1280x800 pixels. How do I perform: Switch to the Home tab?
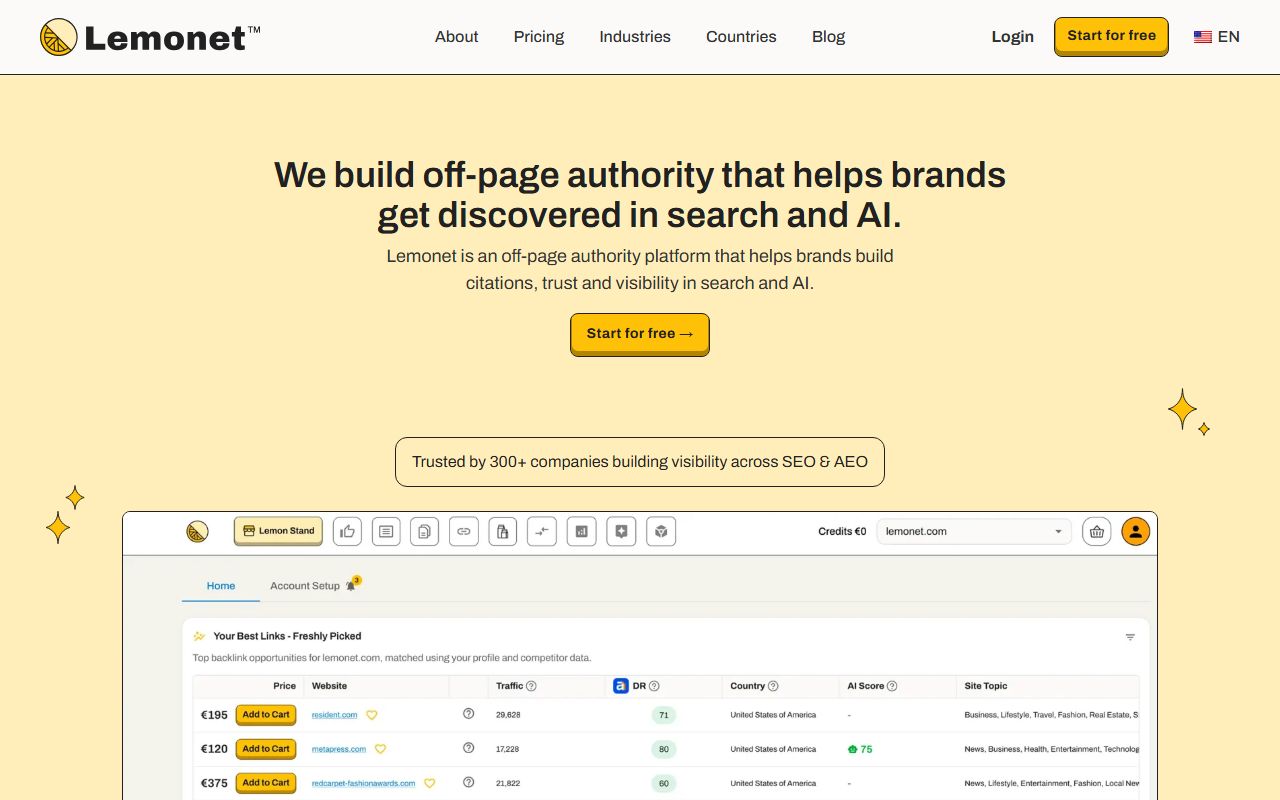(221, 586)
